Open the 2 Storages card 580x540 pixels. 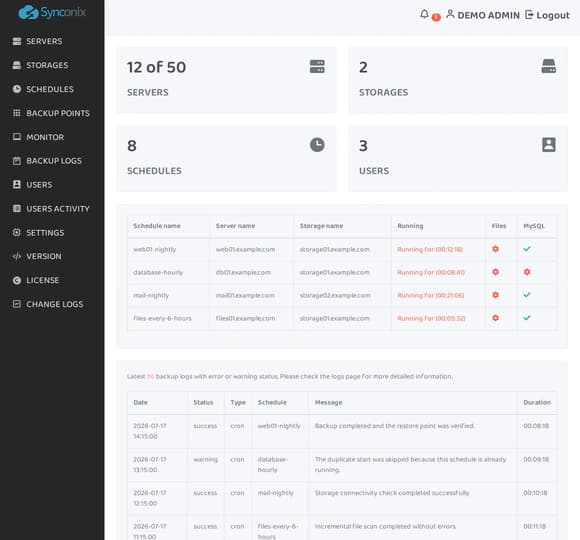pyautogui.click(x=458, y=80)
